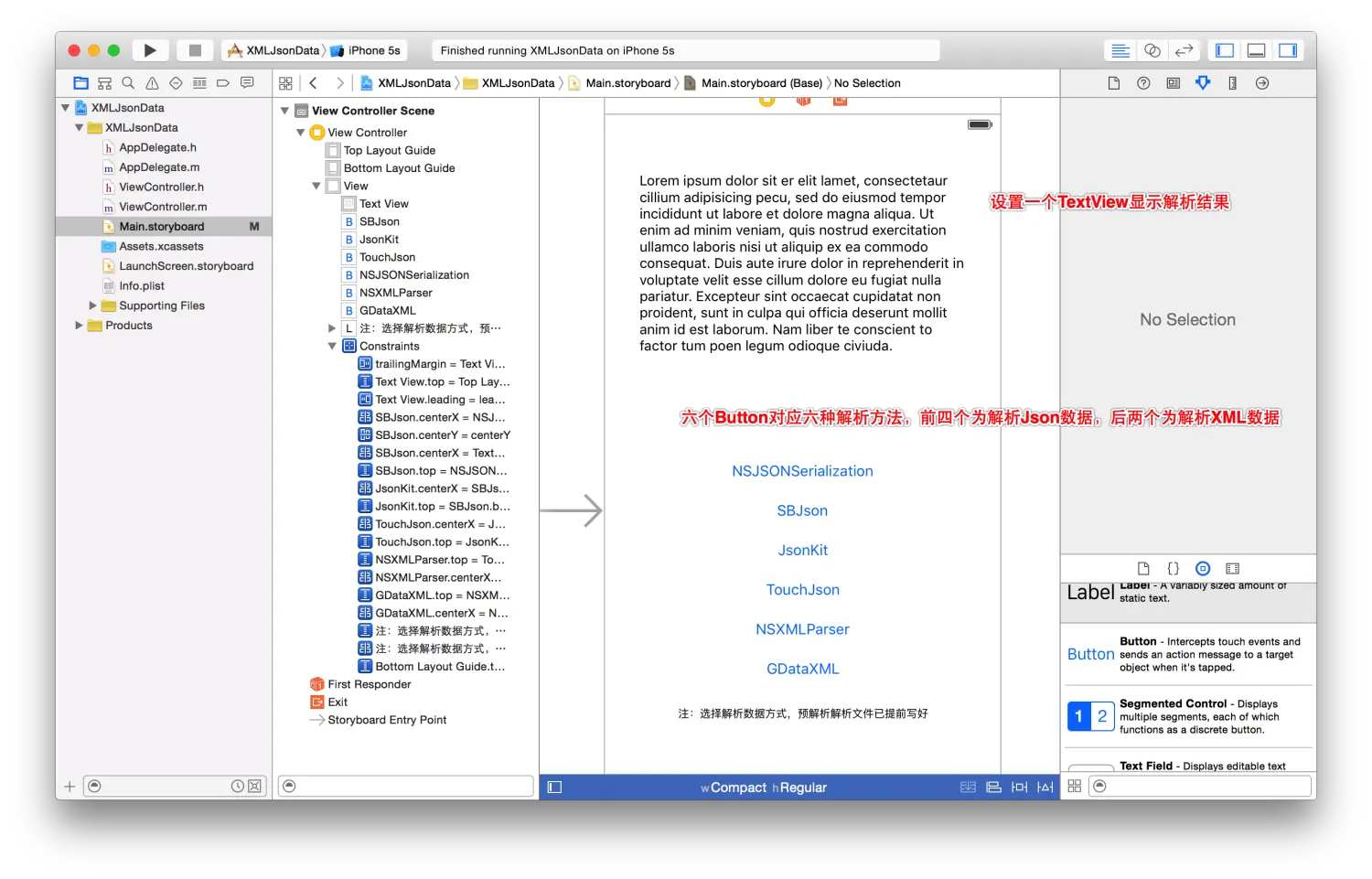Open the Report navigator

[247, 83]
